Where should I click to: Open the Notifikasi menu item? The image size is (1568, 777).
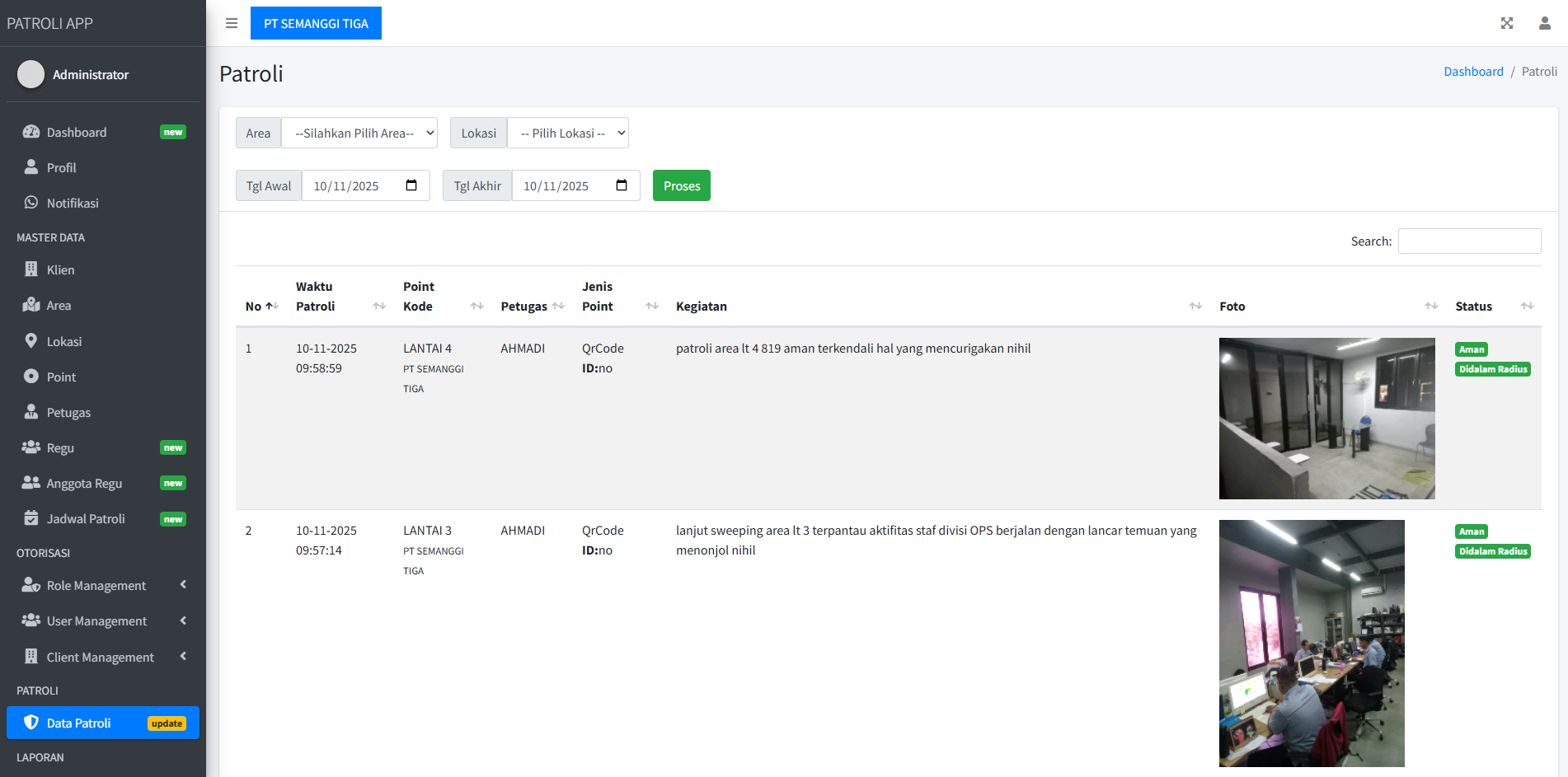(73, 203)
